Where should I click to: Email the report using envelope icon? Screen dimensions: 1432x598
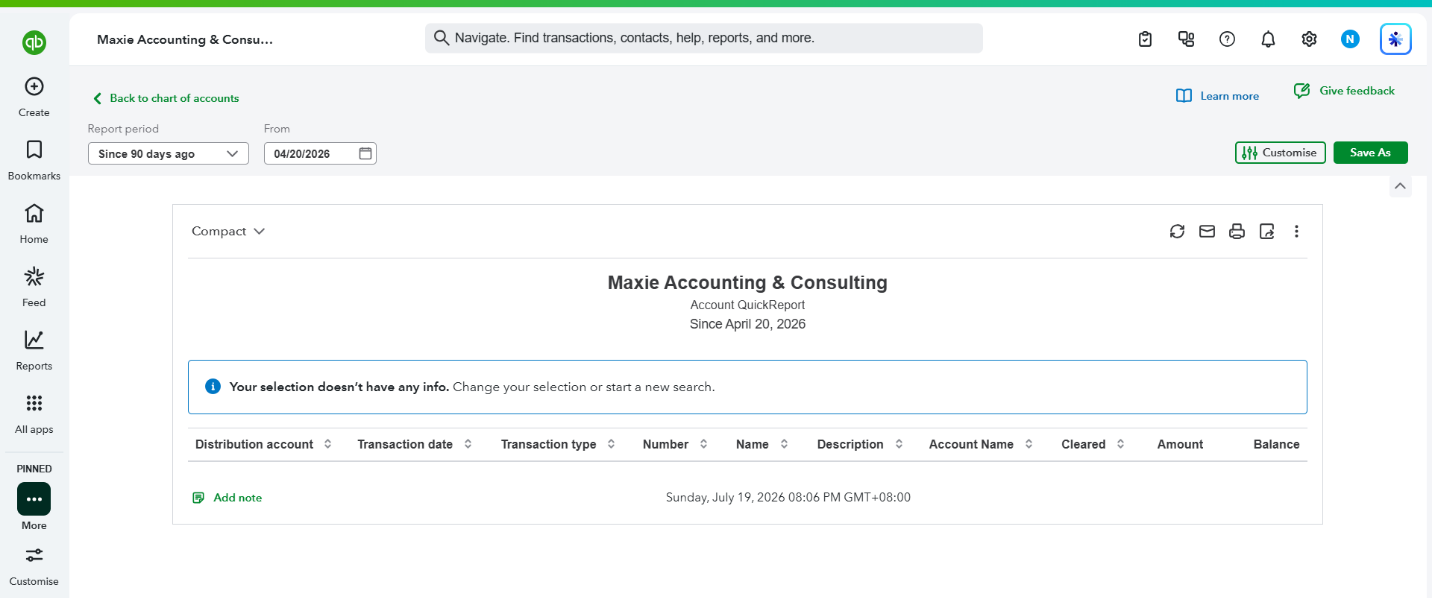1207,231
